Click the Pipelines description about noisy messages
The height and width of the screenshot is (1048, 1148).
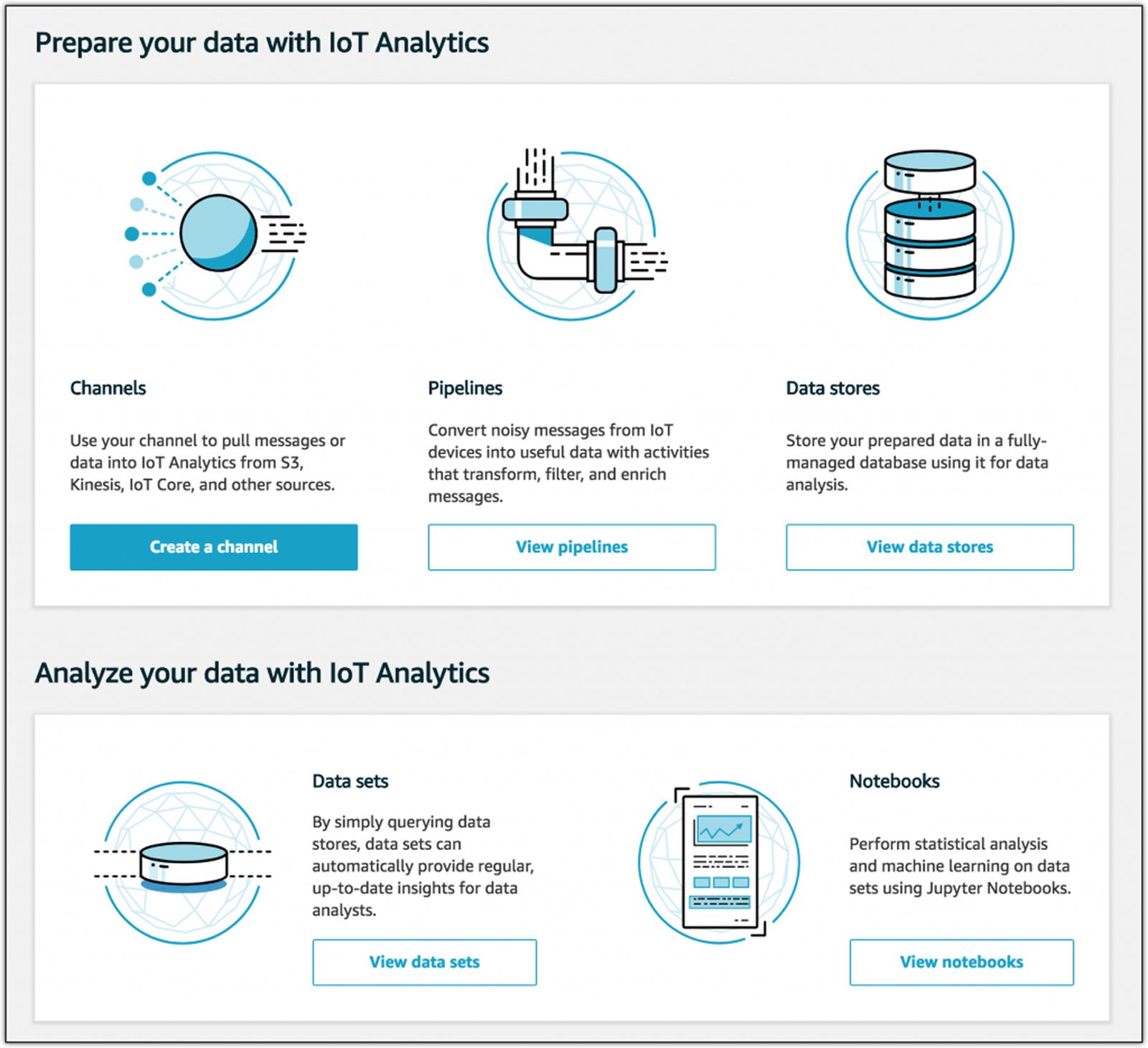568,463
